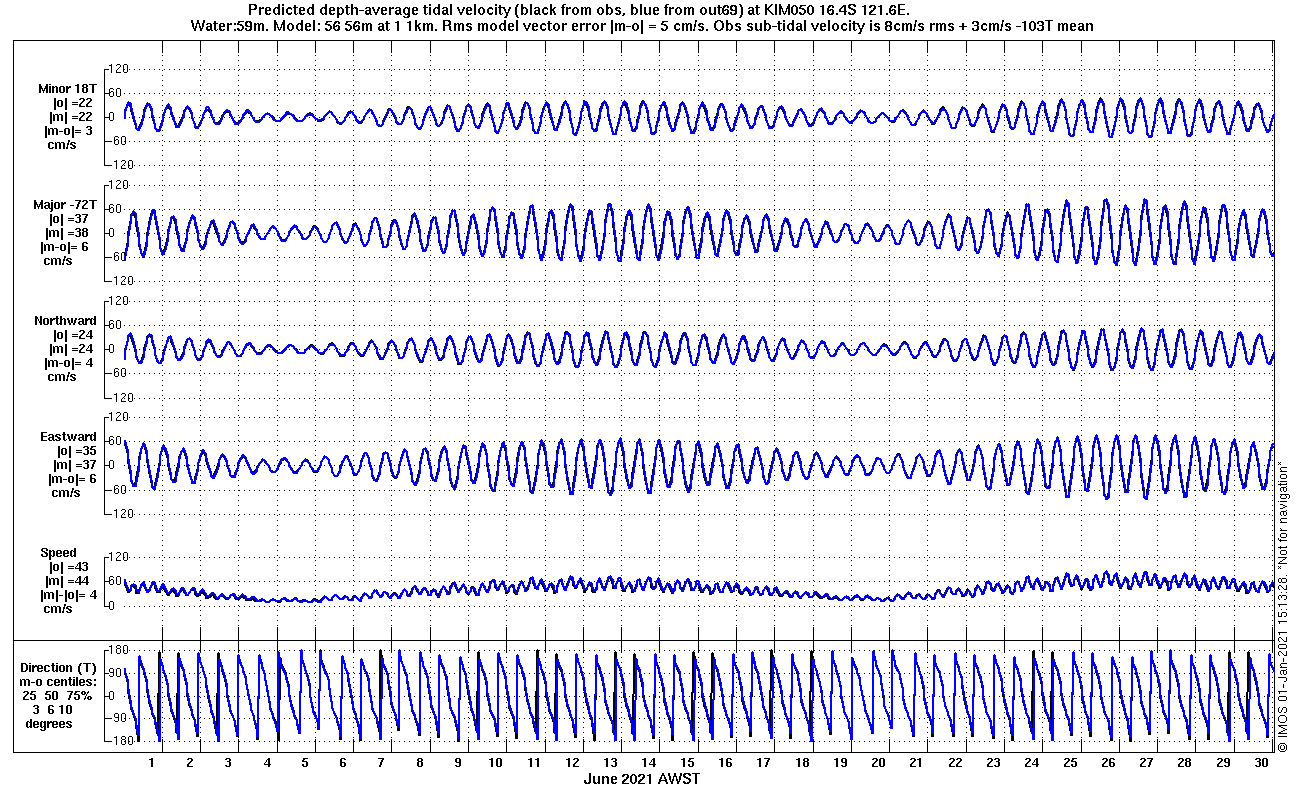Click date label '17' on the x-axis

click(763, 762)
